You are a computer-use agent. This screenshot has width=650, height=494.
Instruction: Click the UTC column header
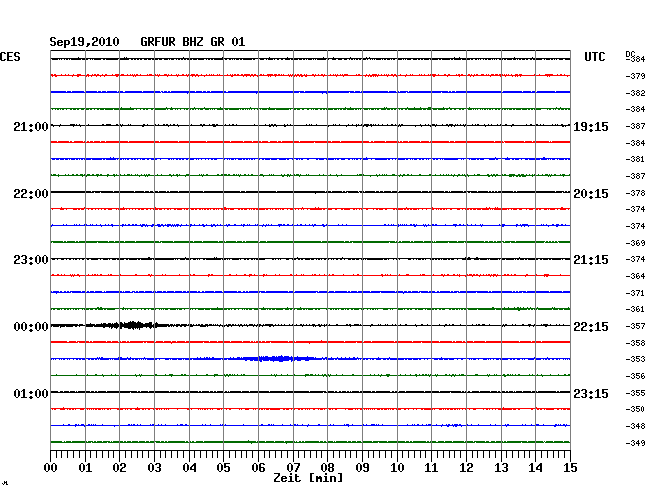pos(594,57)
